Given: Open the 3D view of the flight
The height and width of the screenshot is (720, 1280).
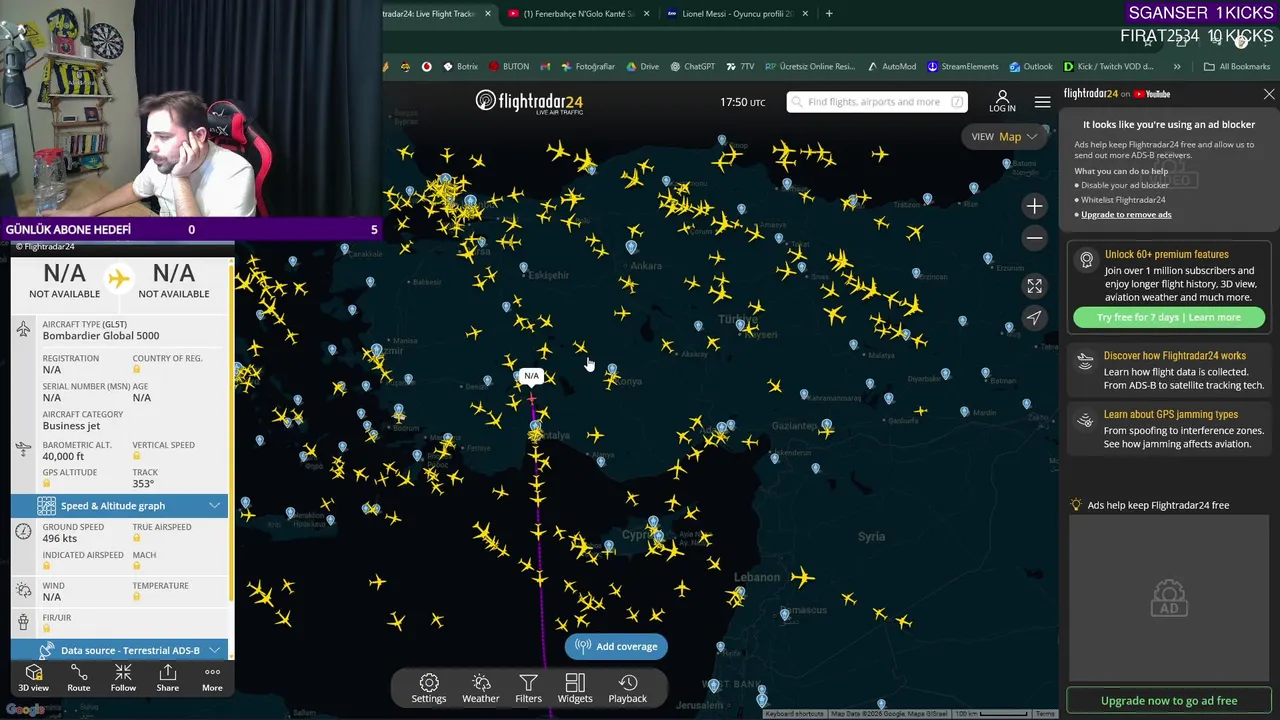Looking at the screenshot, I should (33, 678).
